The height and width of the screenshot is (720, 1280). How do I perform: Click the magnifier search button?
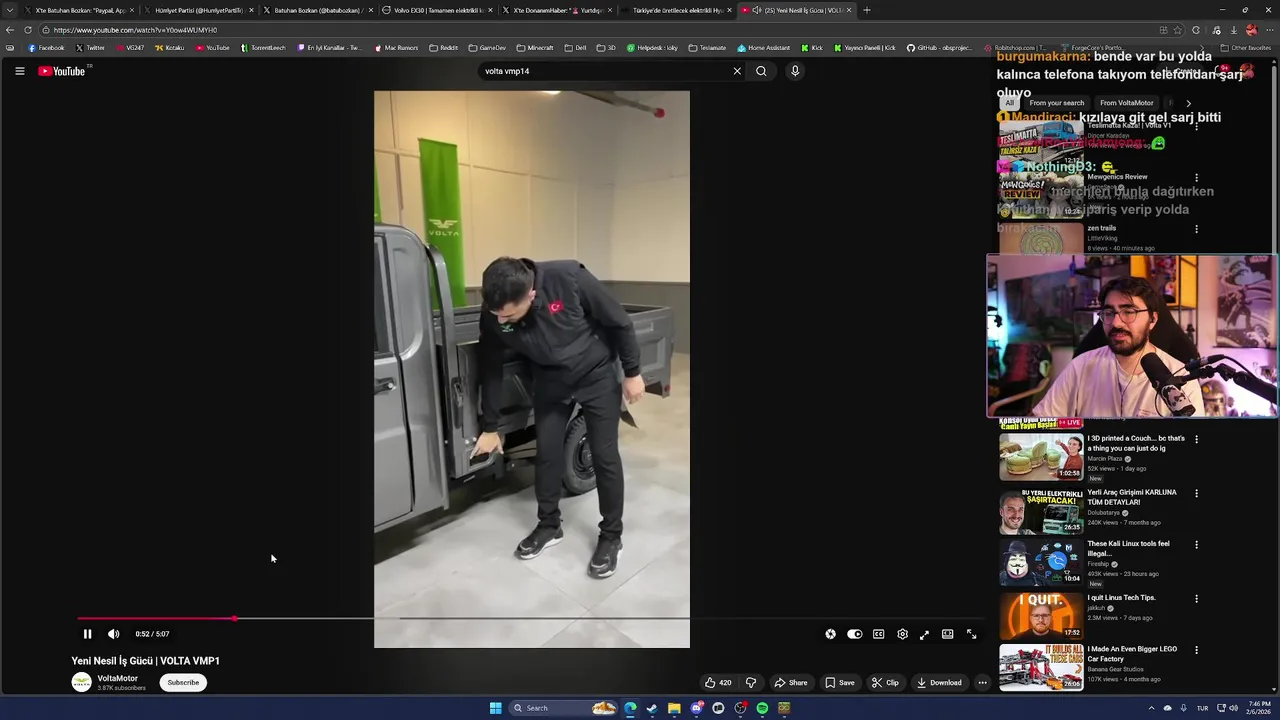(761, 71)
